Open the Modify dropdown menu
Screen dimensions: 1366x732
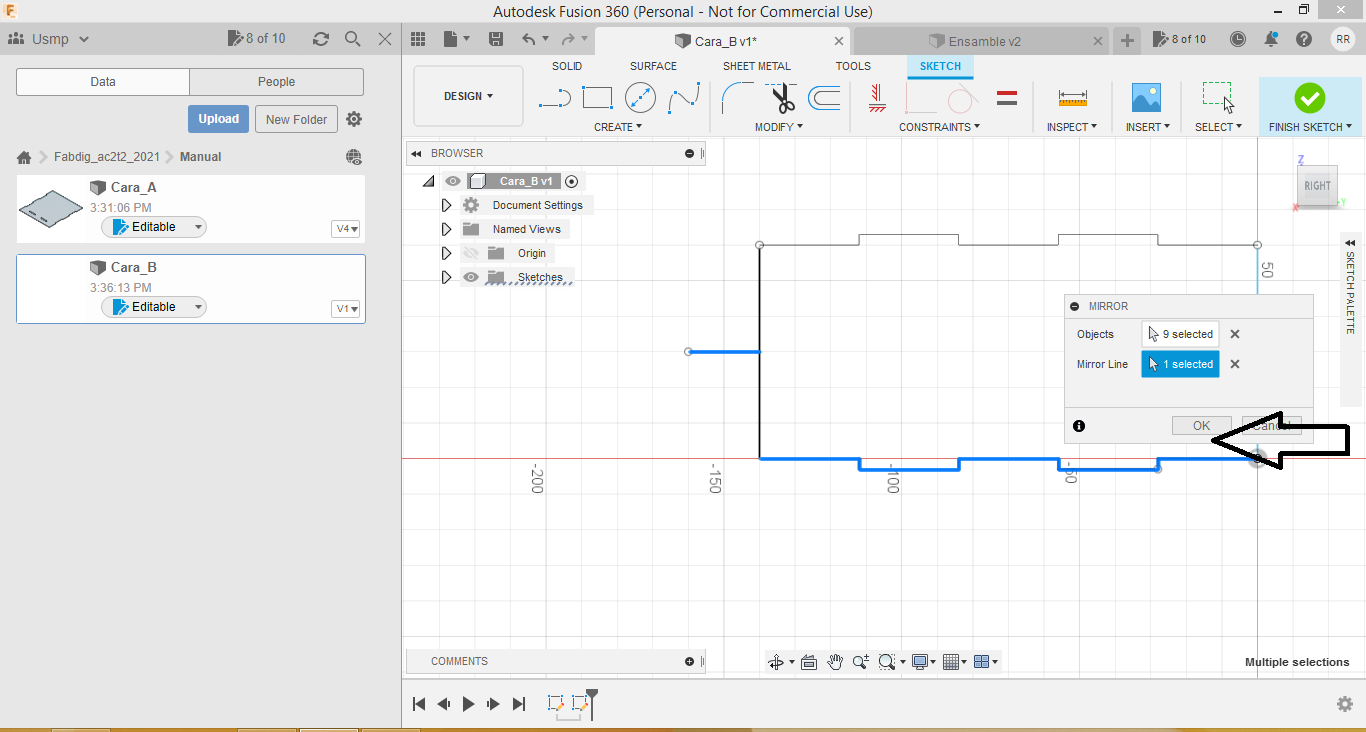click(779, 127)
